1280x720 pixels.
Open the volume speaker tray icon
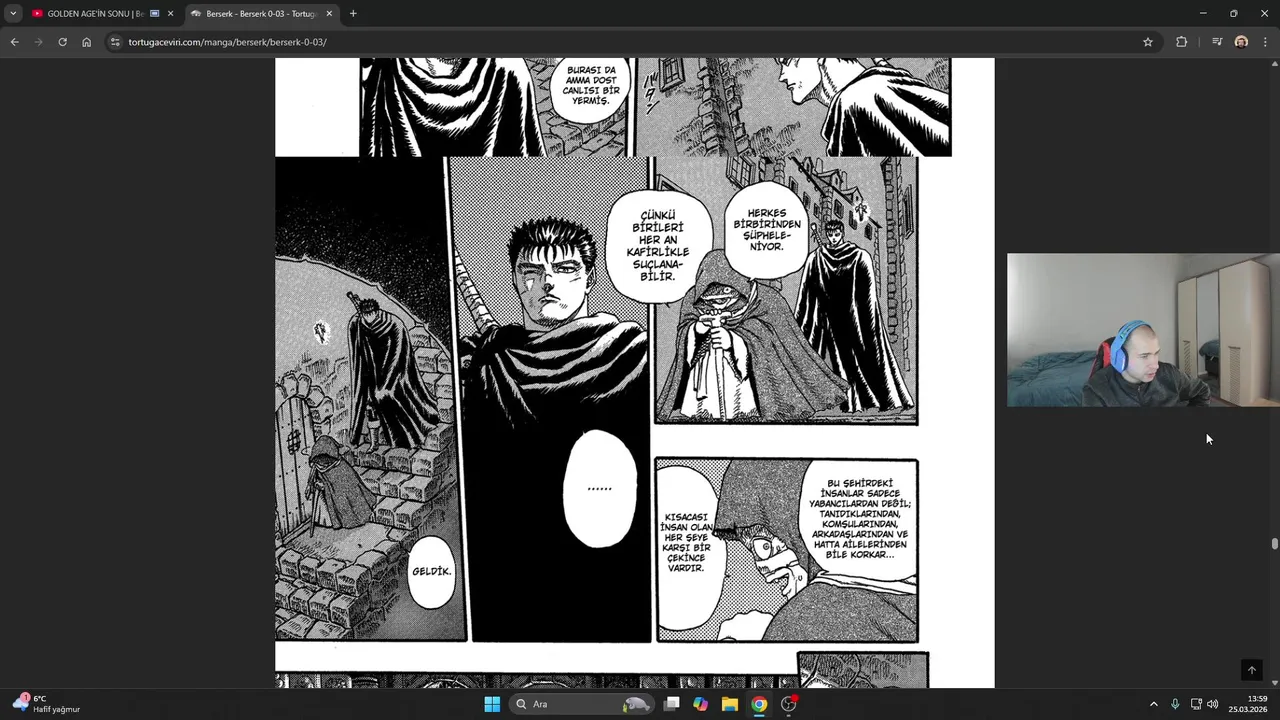tap(1213, 704)
